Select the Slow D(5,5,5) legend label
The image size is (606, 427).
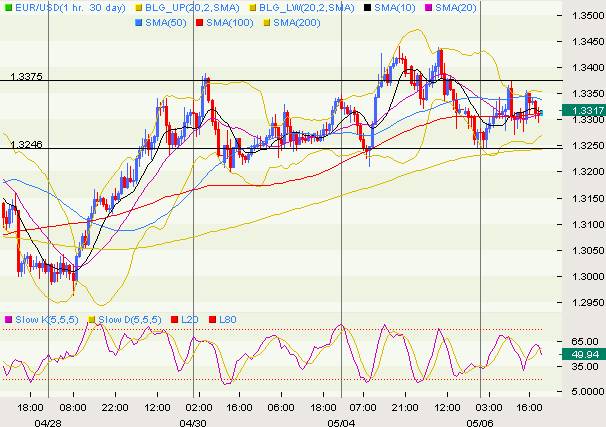click(130, 320)
